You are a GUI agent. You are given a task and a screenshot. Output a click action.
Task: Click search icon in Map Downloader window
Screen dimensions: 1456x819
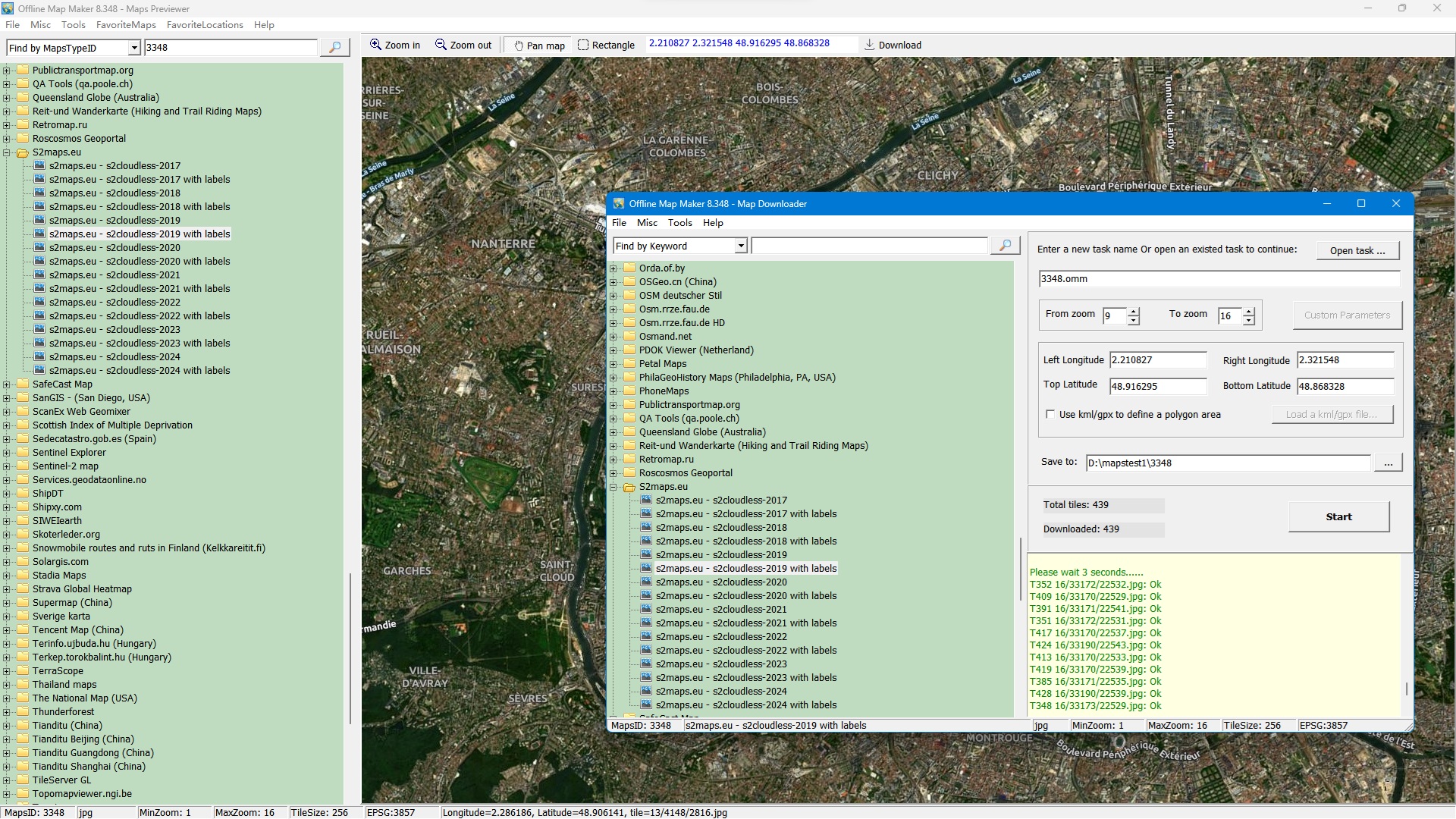click(x=1005, y=246)
